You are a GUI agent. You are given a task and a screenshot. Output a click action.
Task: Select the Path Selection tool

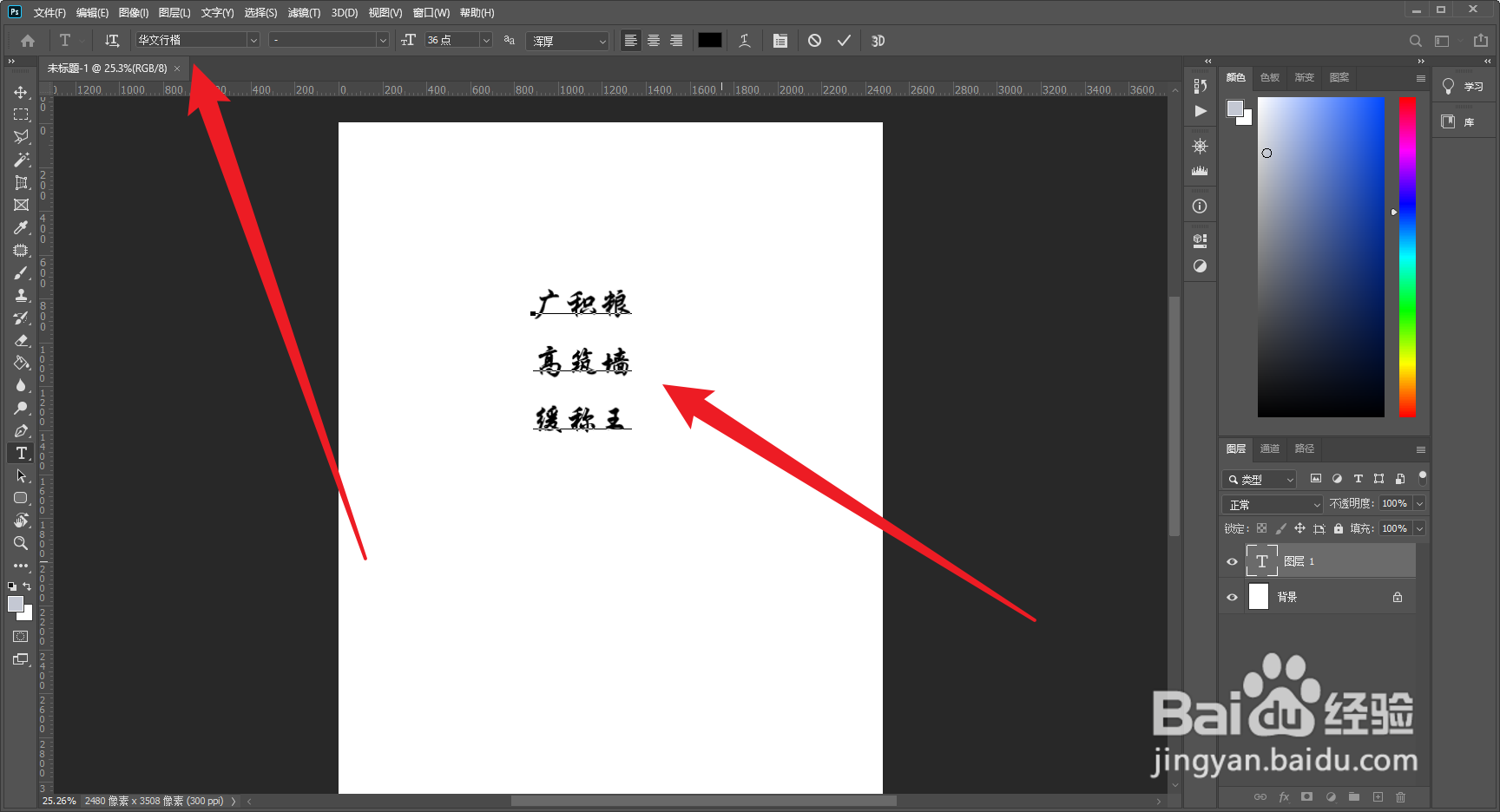click(21, 475)
